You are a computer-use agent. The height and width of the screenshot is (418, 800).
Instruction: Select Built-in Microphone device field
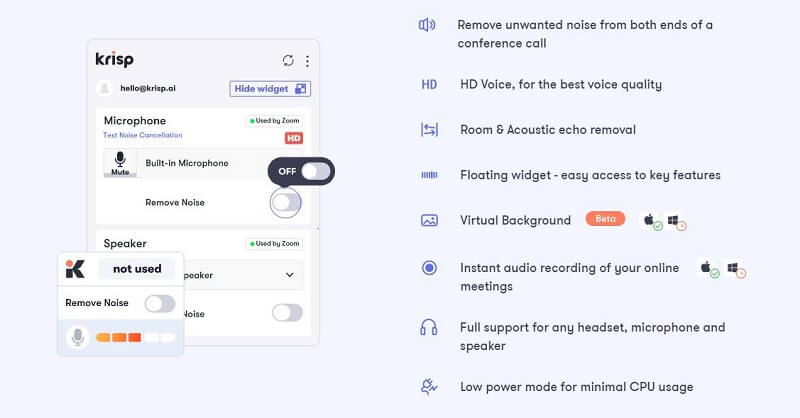204,163
